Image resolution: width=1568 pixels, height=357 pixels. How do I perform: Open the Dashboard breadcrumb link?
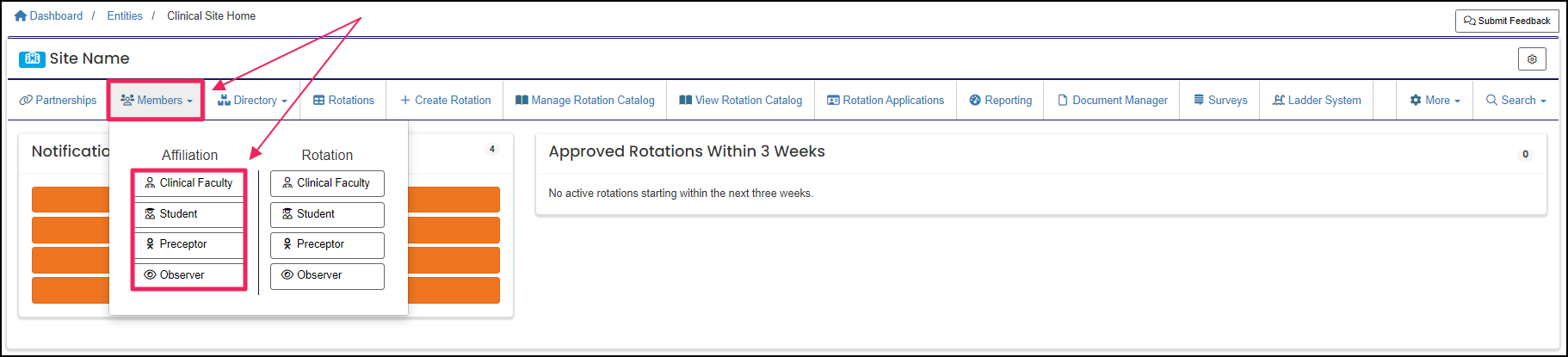pyautogui.click(x=56, y=15)
